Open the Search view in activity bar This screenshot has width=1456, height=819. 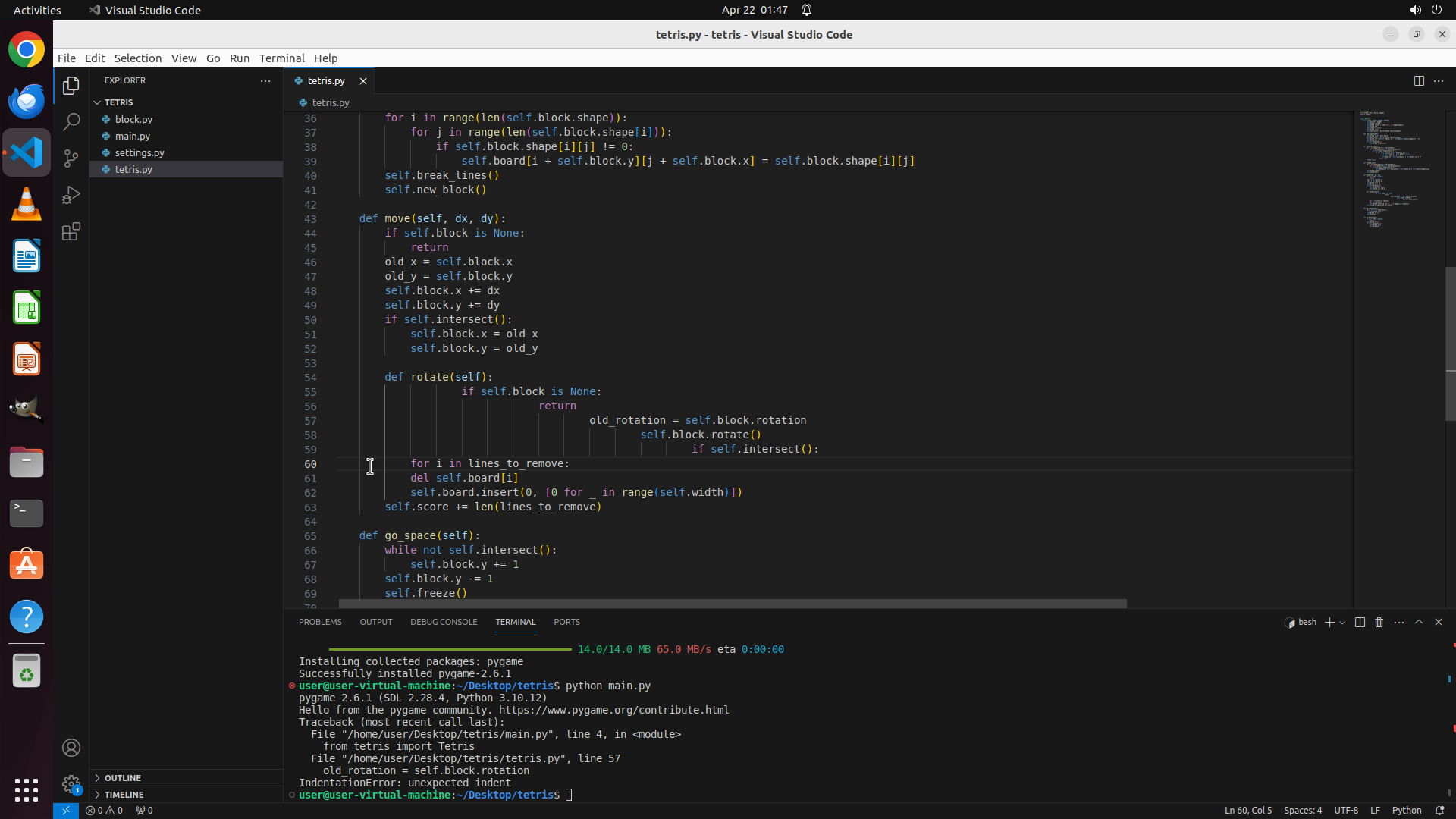pos(71,121)
